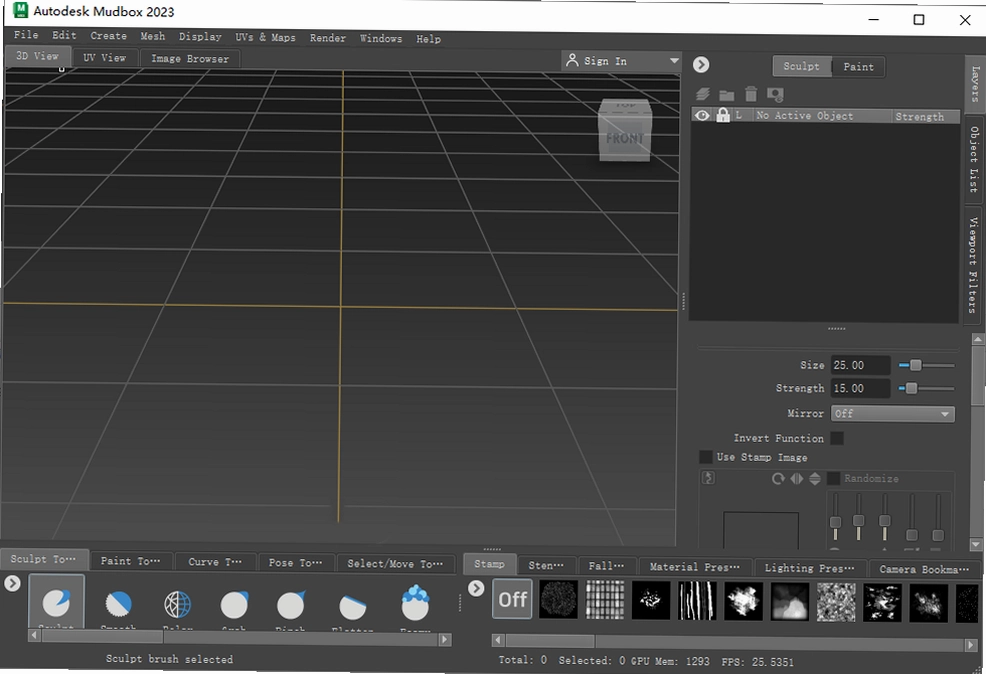Click the flip stamp horizontally icon
This screenshot has height=674, width=986.
pyautogui.click(x=797, y=478)
